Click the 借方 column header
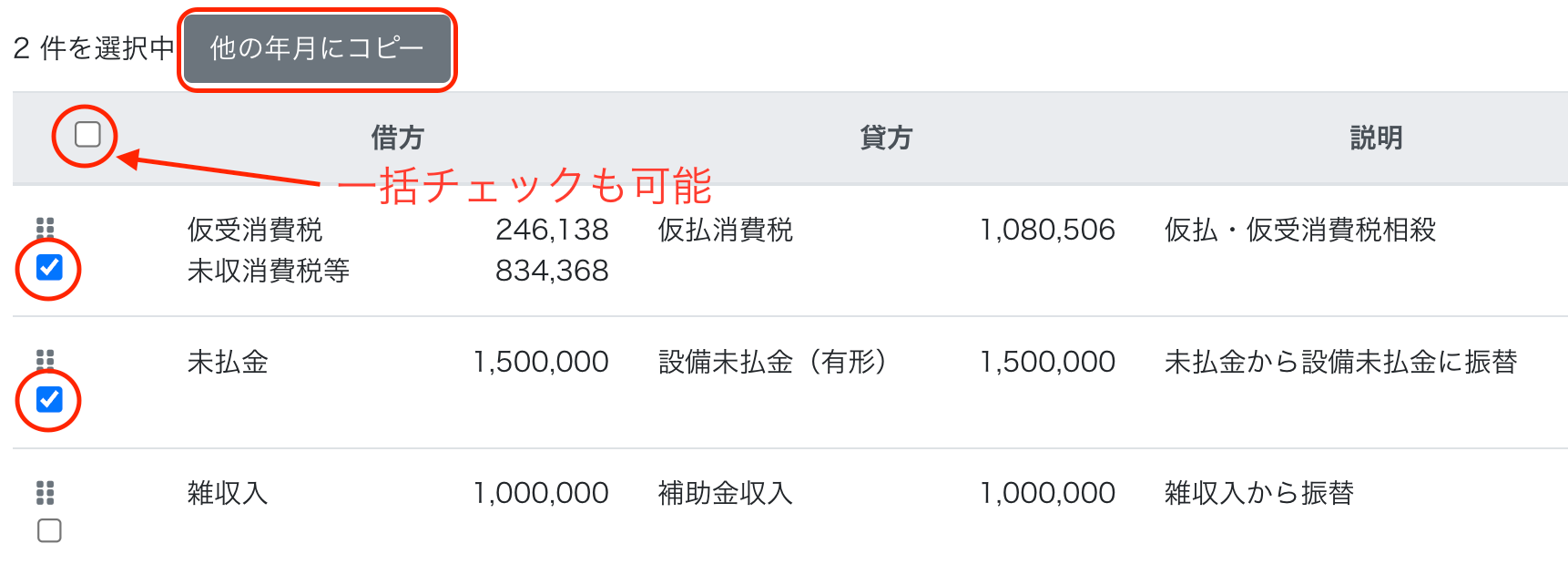This screenshot has height=585, width=1568. (x=397, y=139)
